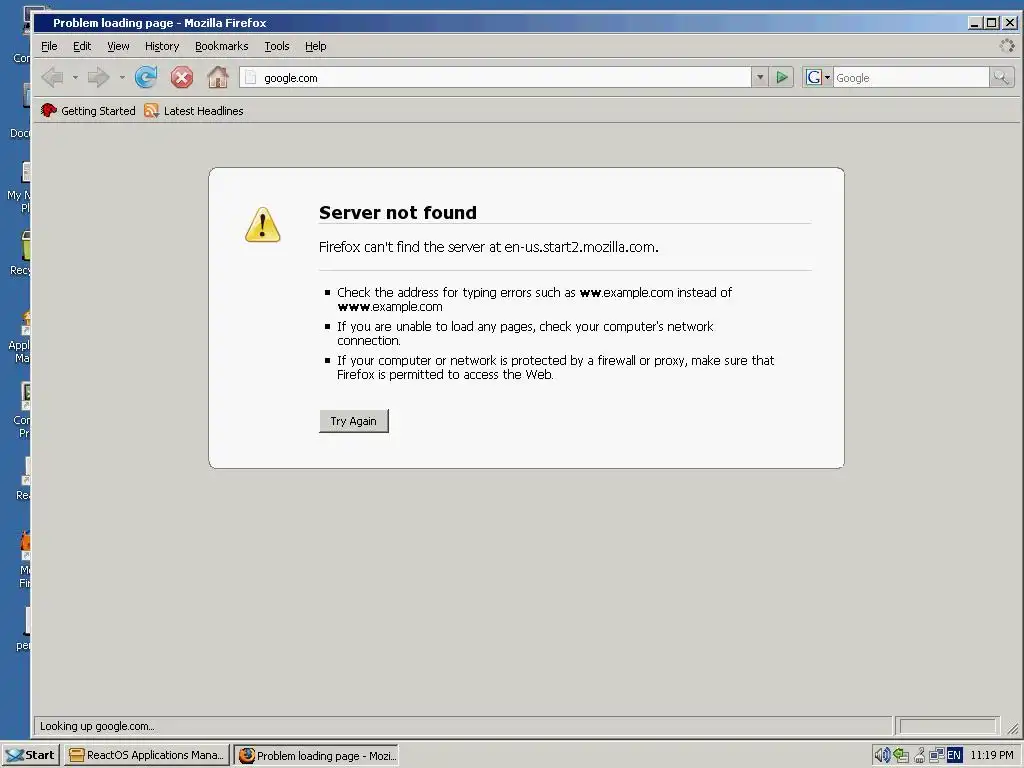Open the Bookmarks menu
The height and width of the screenshot is (768, 1024).
[221, 46]
